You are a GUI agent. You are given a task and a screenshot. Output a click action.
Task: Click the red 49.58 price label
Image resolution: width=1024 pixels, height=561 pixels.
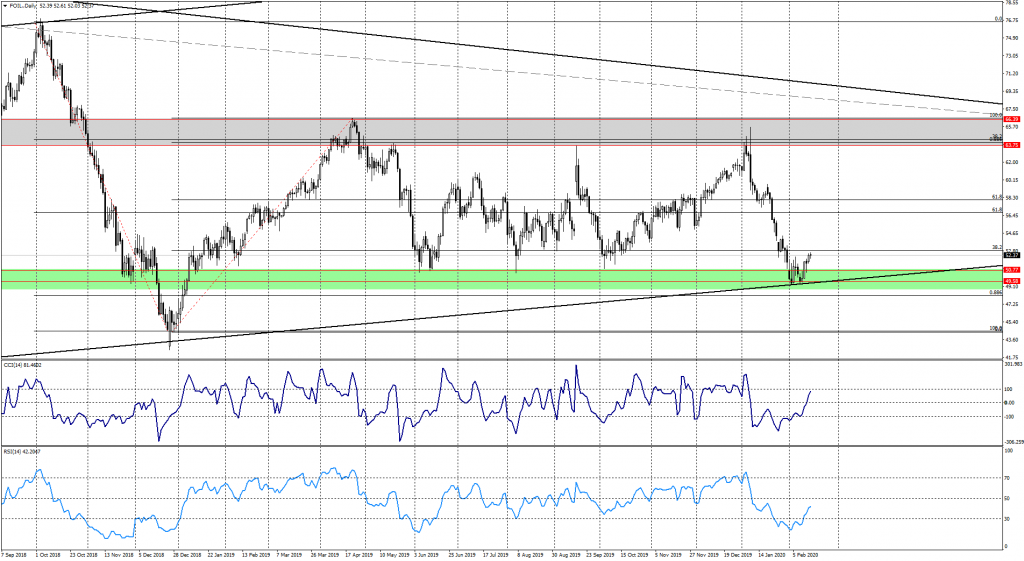click(x=1011, y=281)
